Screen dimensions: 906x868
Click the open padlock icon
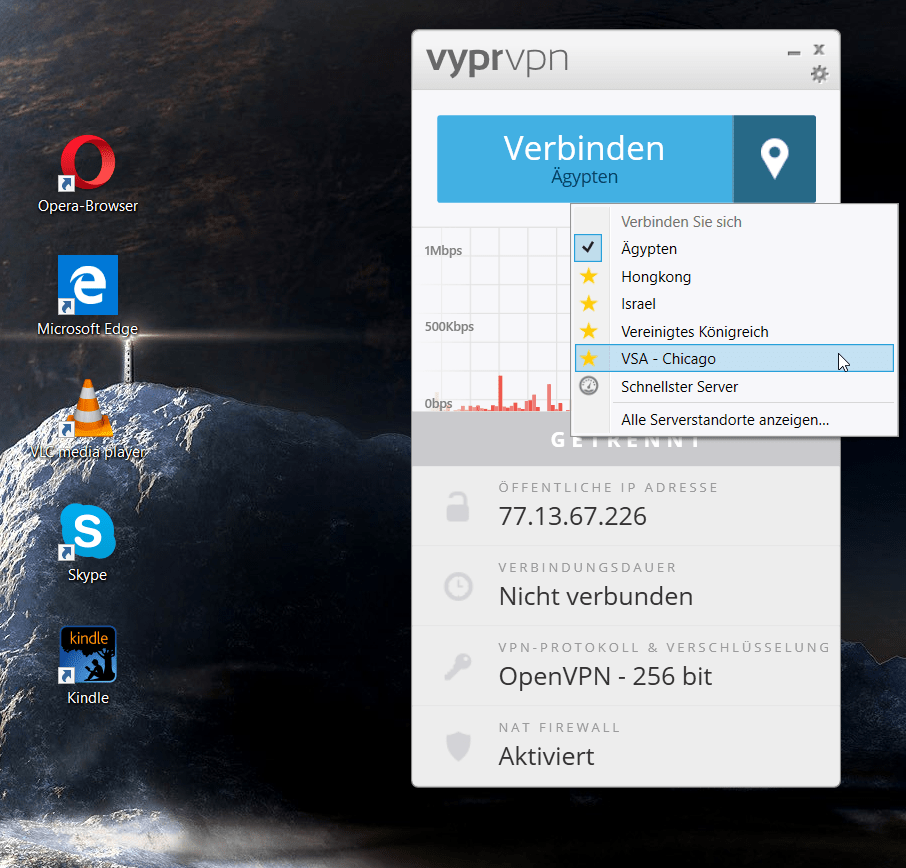(x=458, y=506)
